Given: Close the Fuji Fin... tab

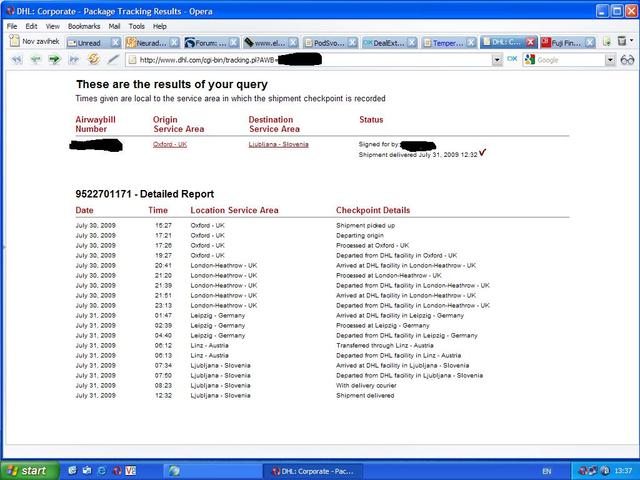Looking at the screenshot, I should [590, 42].
